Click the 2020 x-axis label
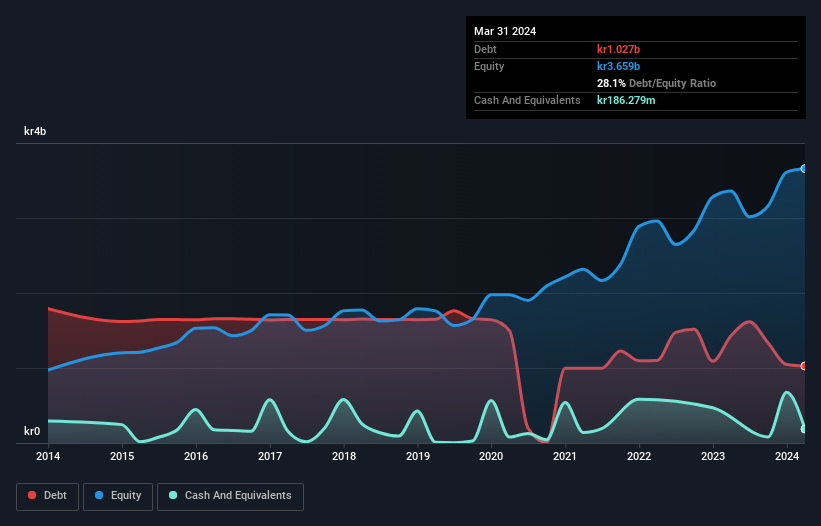The image size is (821, 526). 491,456
